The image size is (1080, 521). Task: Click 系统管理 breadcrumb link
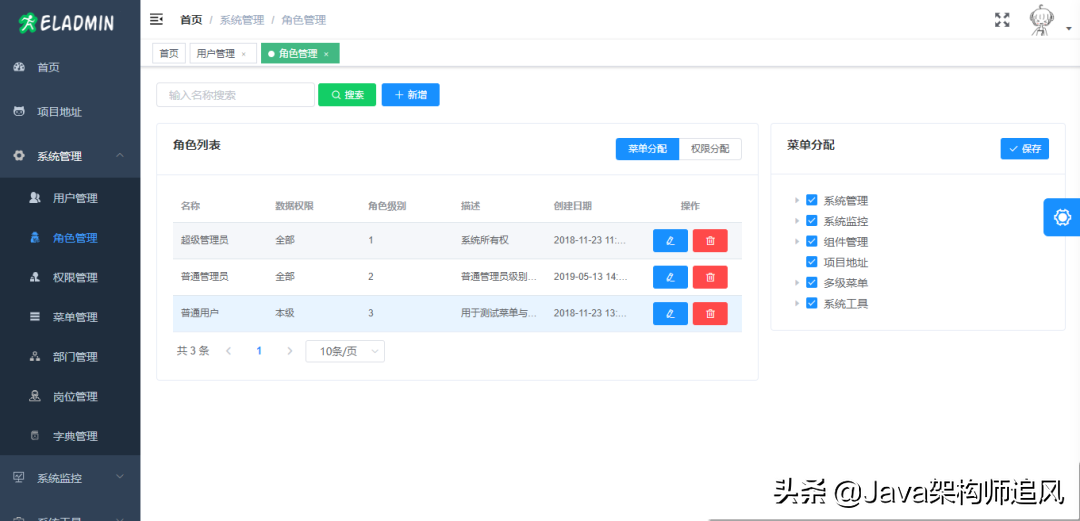(242, 20)
